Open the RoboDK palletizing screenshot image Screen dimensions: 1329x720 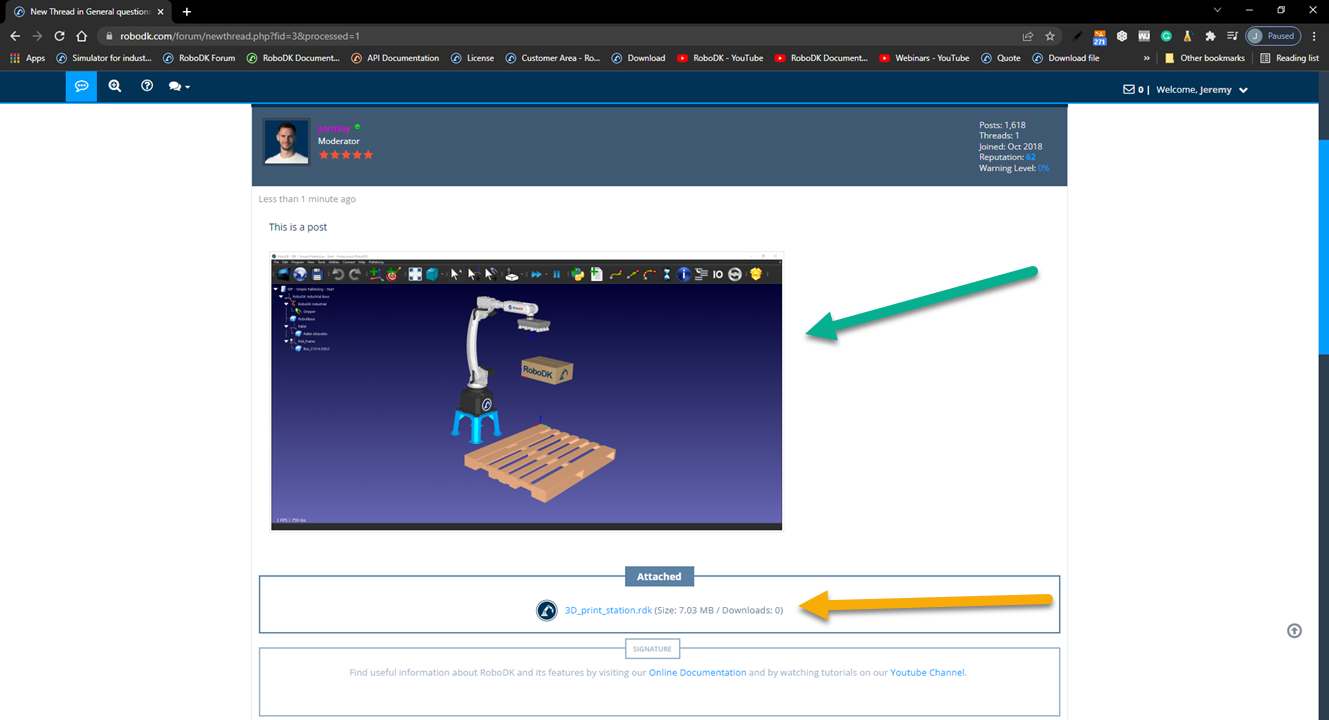click(x=526, y=391)
